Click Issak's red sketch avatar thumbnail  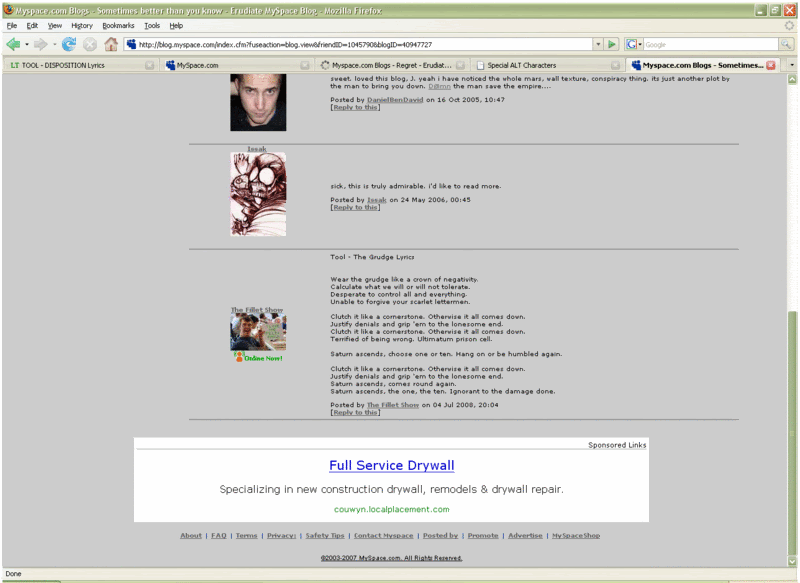258,194
